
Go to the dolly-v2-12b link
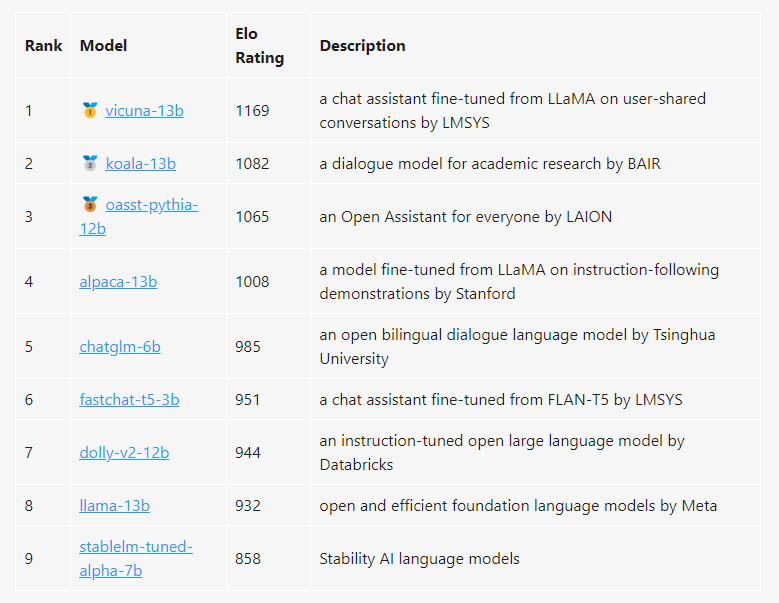click(124, 453)
